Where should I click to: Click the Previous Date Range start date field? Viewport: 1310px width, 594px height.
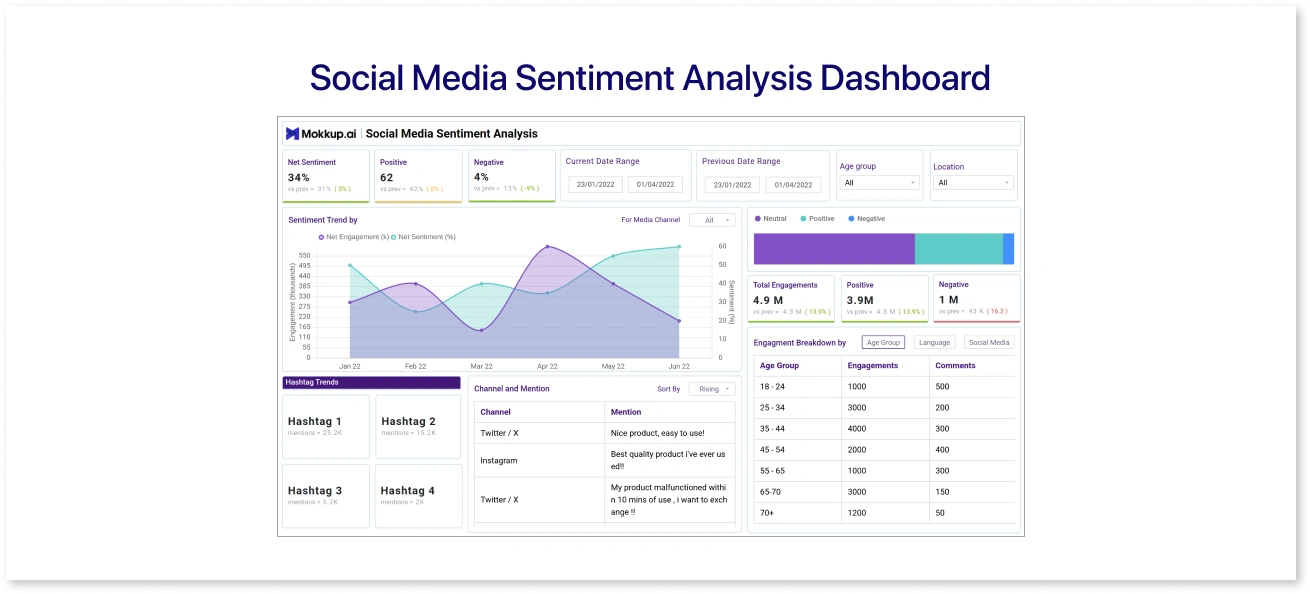click(733, 185)
